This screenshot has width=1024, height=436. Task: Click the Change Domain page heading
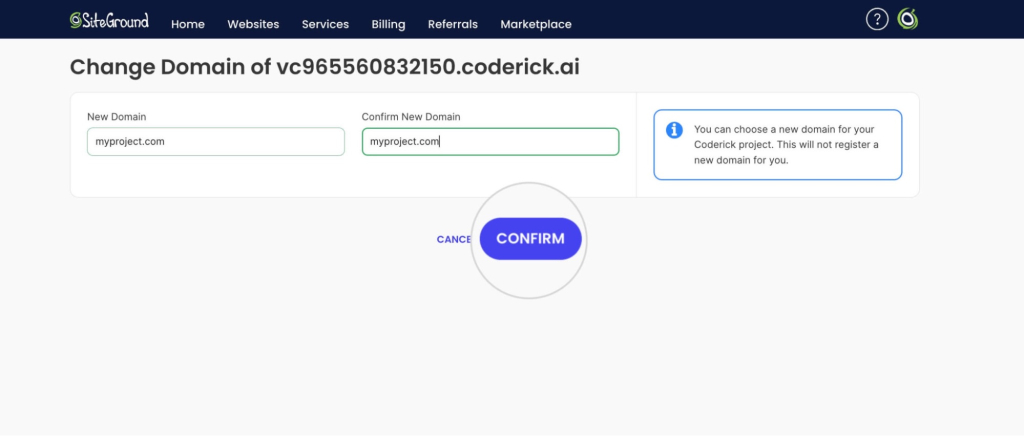(x=325, y=67)
